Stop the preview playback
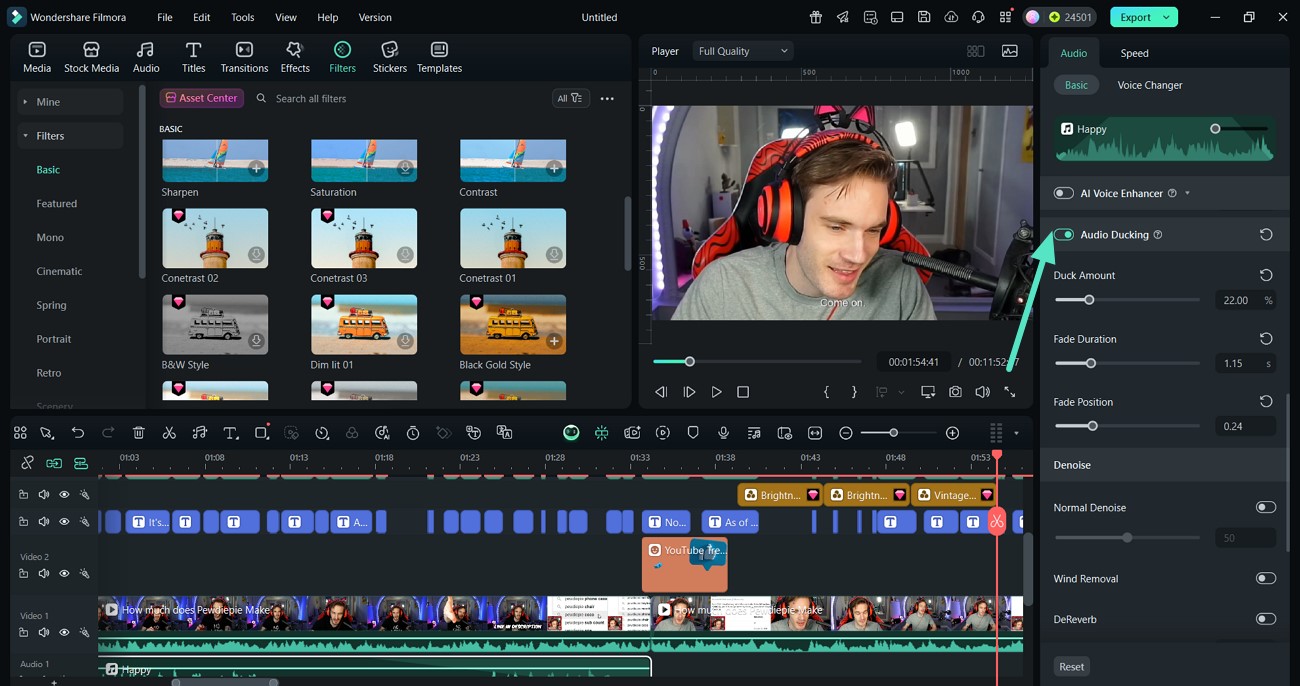The width and height of the screenshot is (1300, 686). click(x=743, y=392)
